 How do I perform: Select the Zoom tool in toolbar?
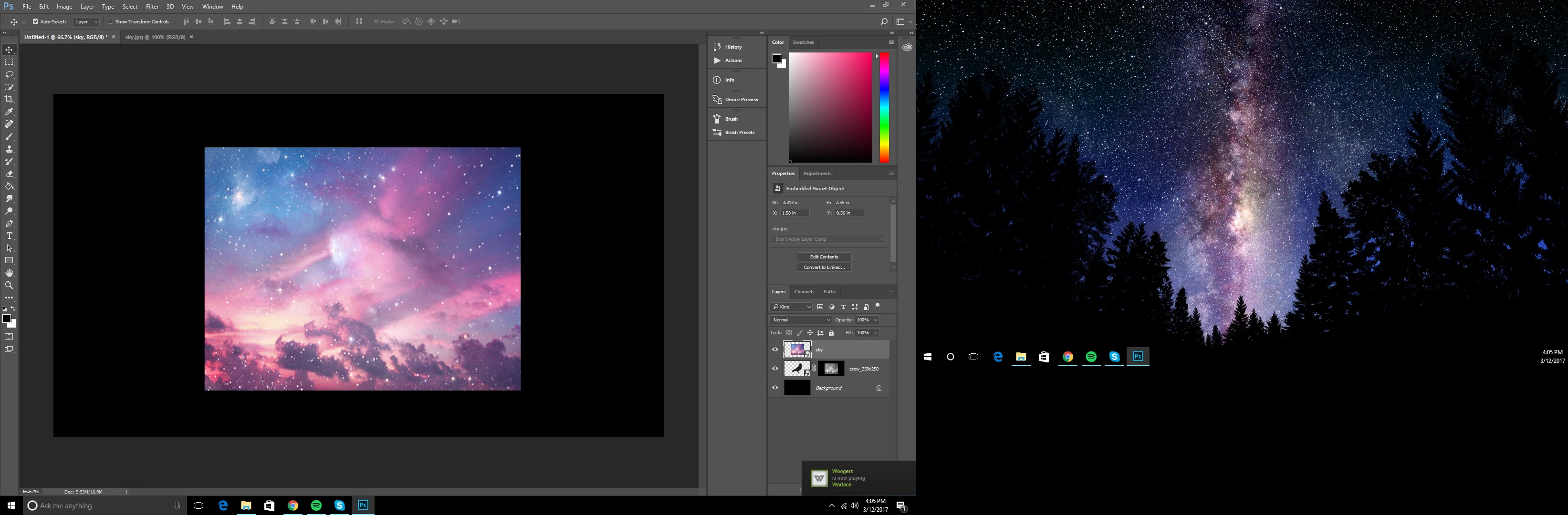(9, 285)
